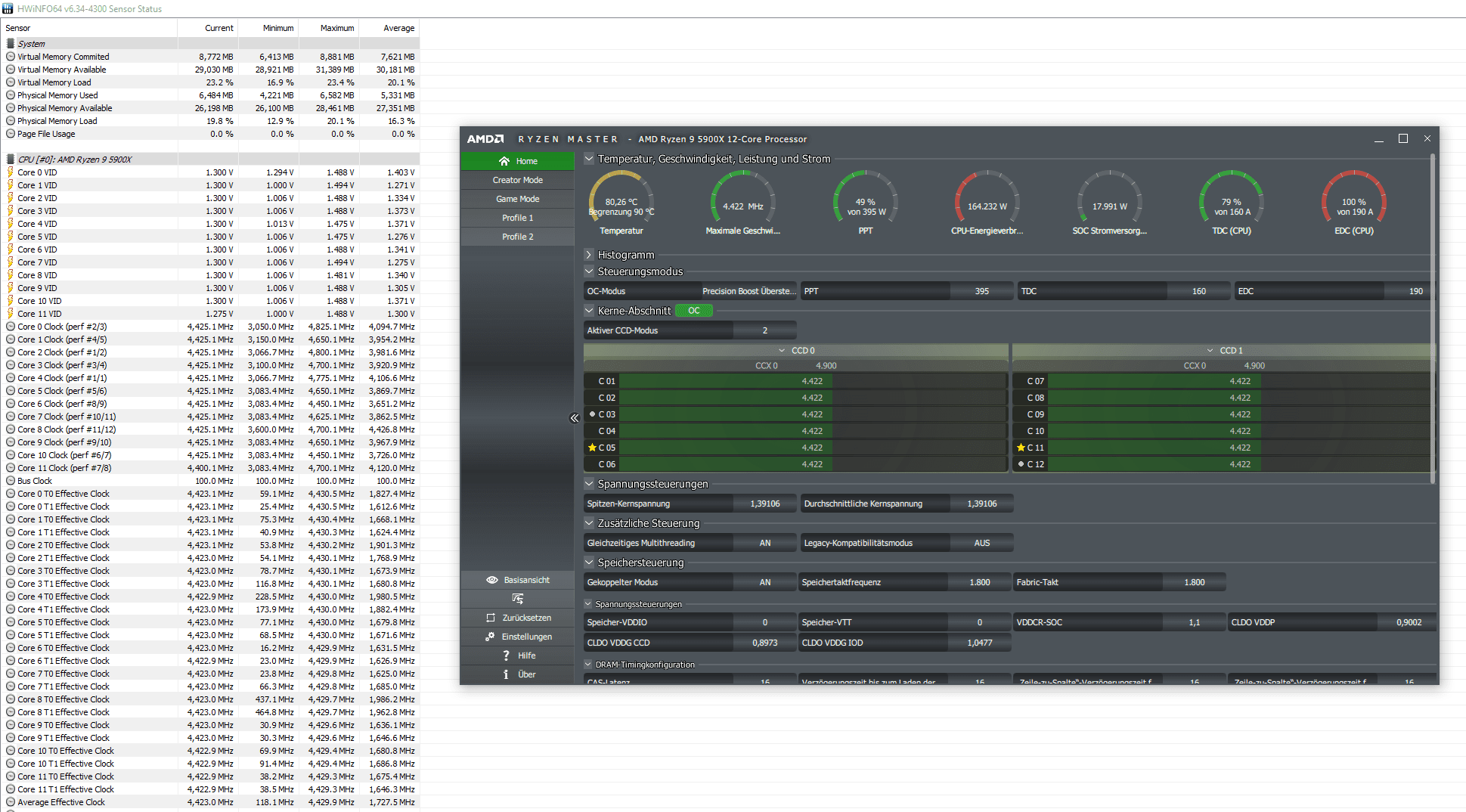Click the Basisansicht eye icon
This screenshot has height=812, width=1466.
pyautogui.click(x=492, y=580)
